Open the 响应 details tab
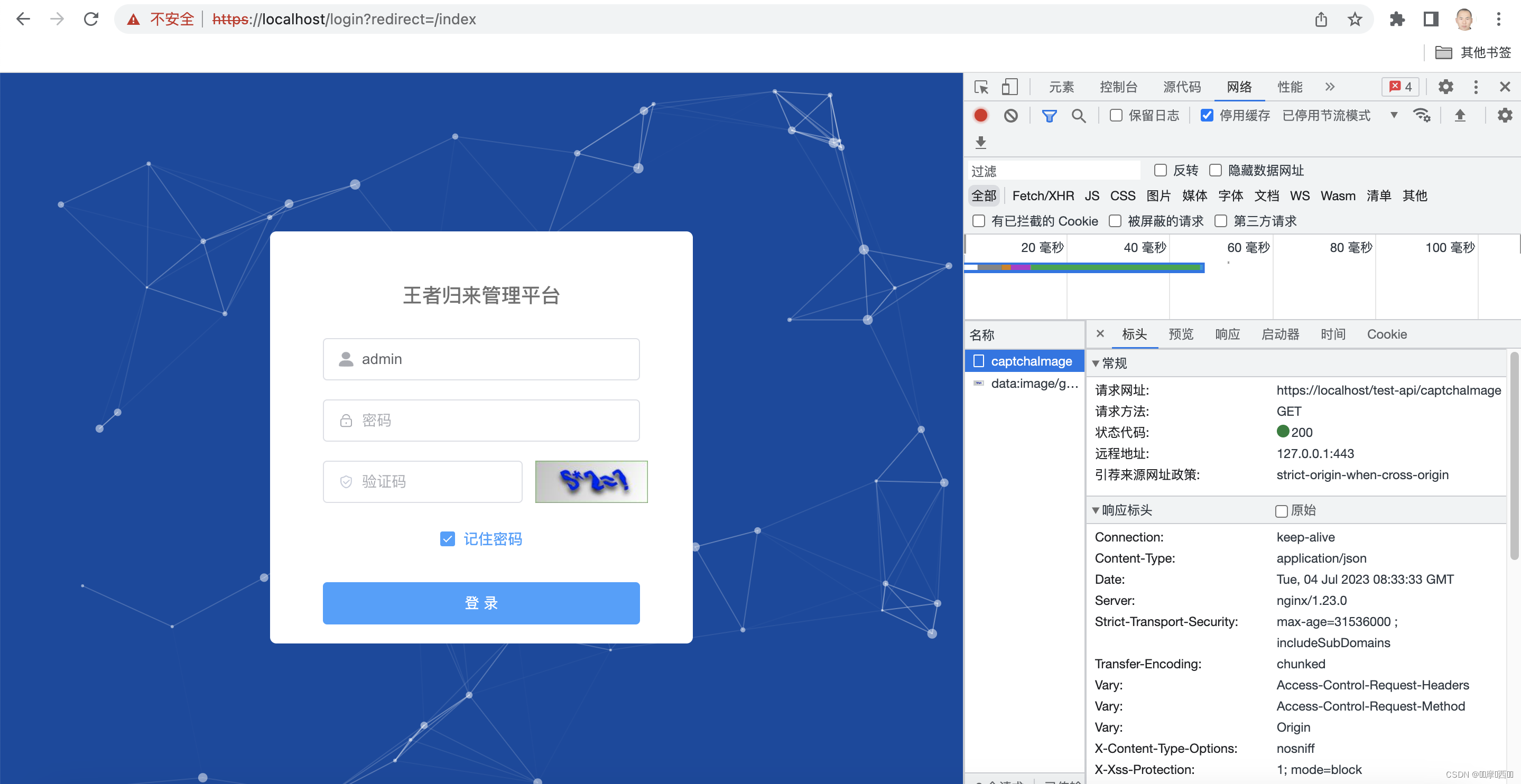Viewport: 1521px width, 784px height. tap(1228, 334)
